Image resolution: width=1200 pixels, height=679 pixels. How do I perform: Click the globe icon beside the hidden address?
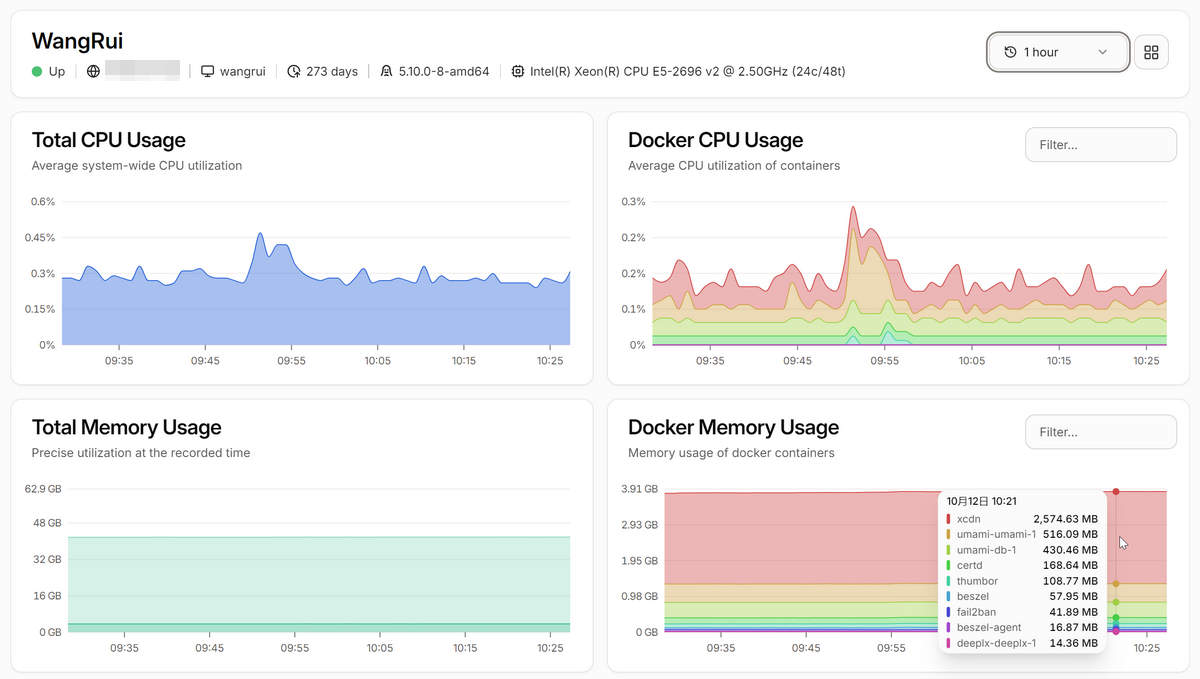(x=93, y=72)
